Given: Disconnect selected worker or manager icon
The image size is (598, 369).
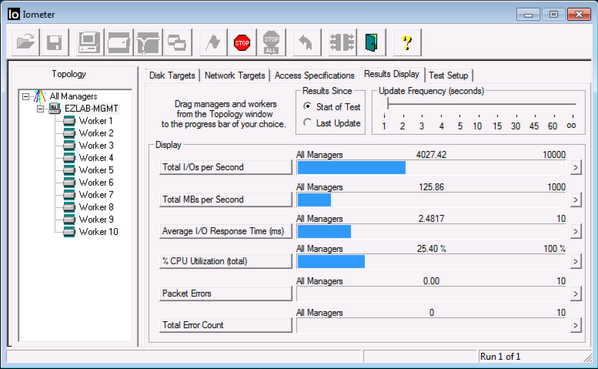Looking at the screenshot, I should tap(342, 42).
